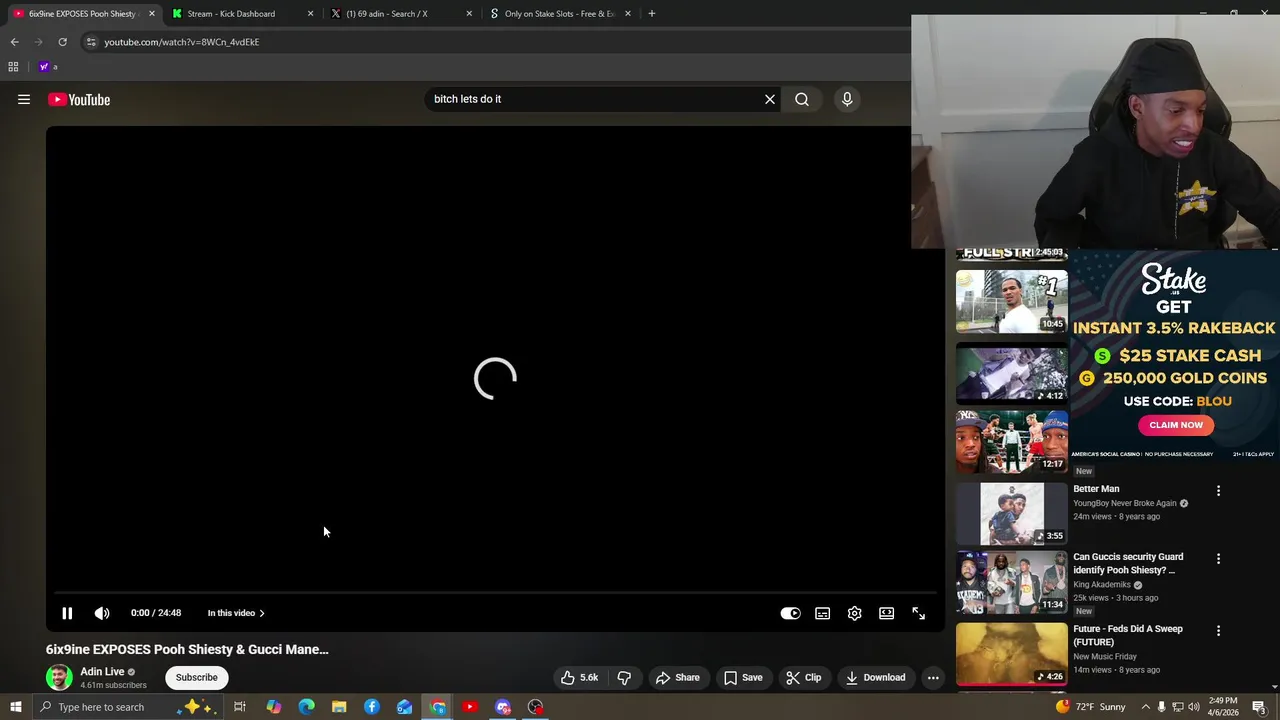Clear the YouTube search box text
The height and width of the screenshot is (720, 1280).
point(770,99)
